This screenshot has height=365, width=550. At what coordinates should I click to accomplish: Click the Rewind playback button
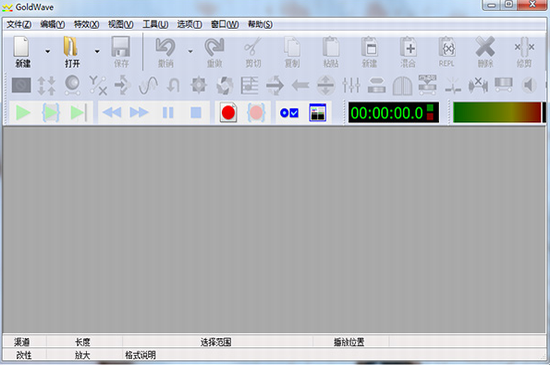pyautogui.click(x=112, y=113)
